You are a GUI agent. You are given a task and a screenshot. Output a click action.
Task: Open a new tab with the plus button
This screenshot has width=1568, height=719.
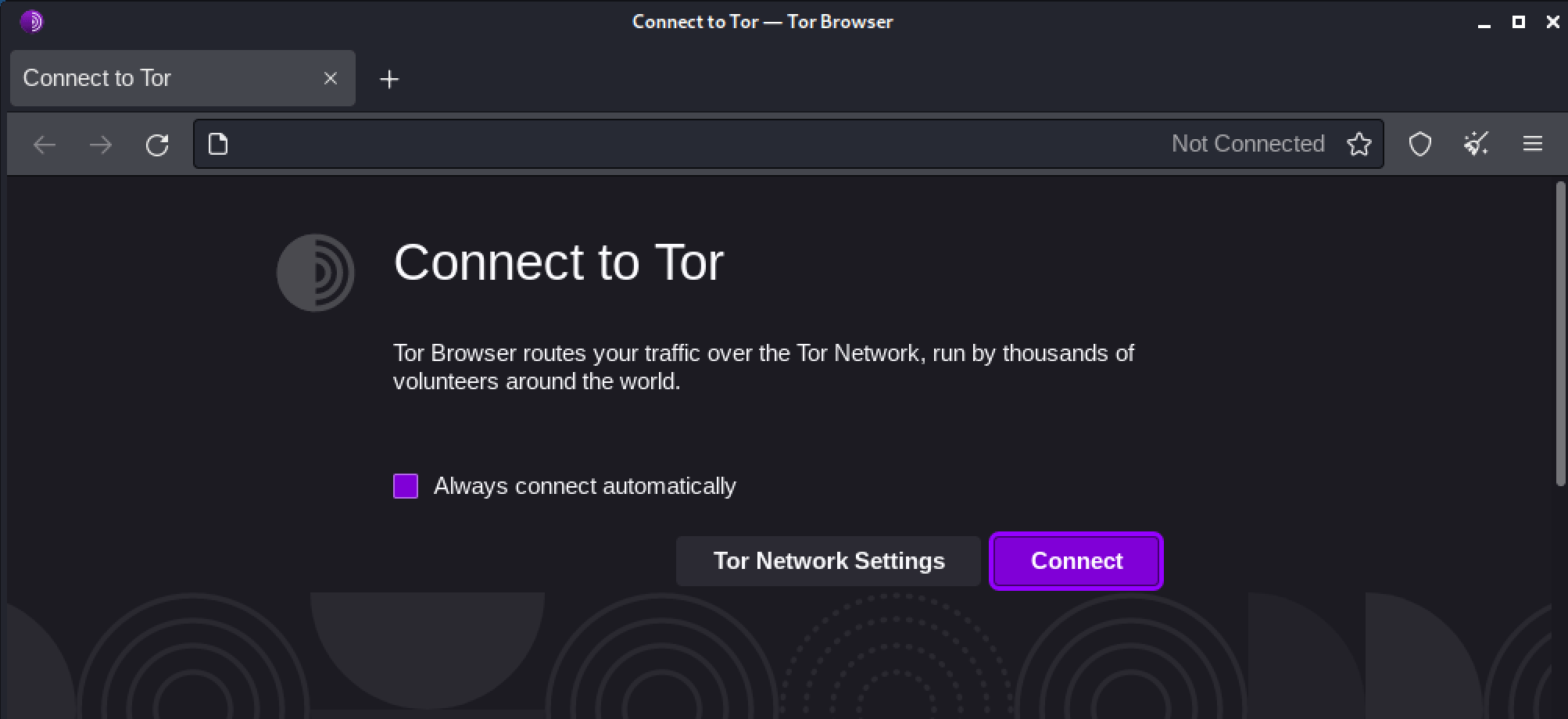coord(389,78)
